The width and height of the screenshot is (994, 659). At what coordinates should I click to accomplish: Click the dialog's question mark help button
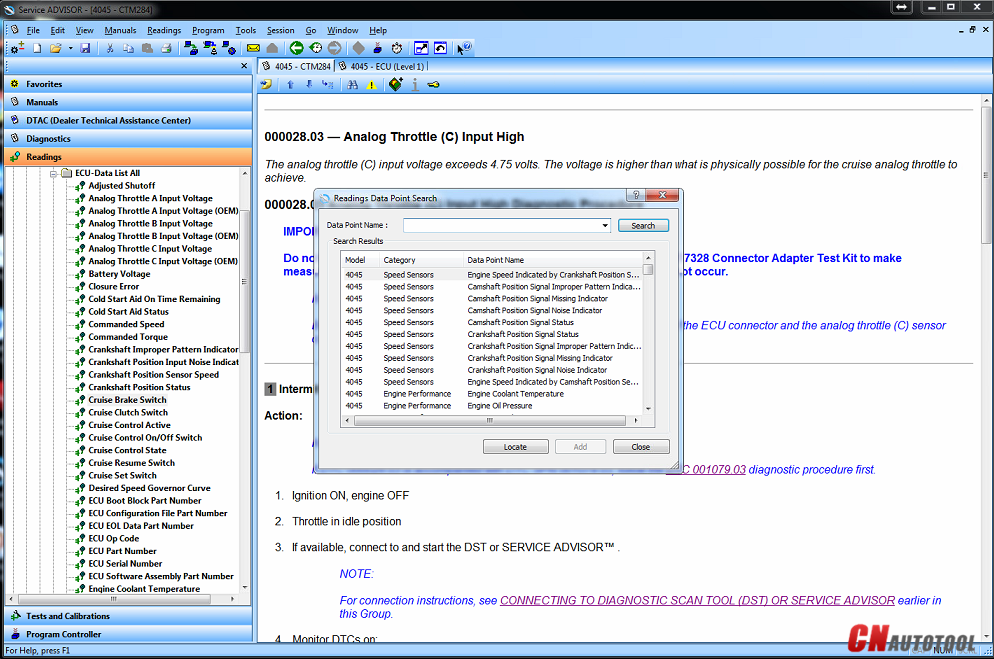[x=636, y=195]
